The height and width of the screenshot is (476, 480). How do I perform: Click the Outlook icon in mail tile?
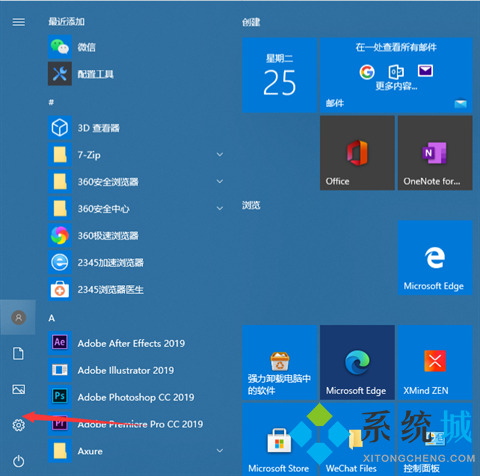tap(396, 72)
